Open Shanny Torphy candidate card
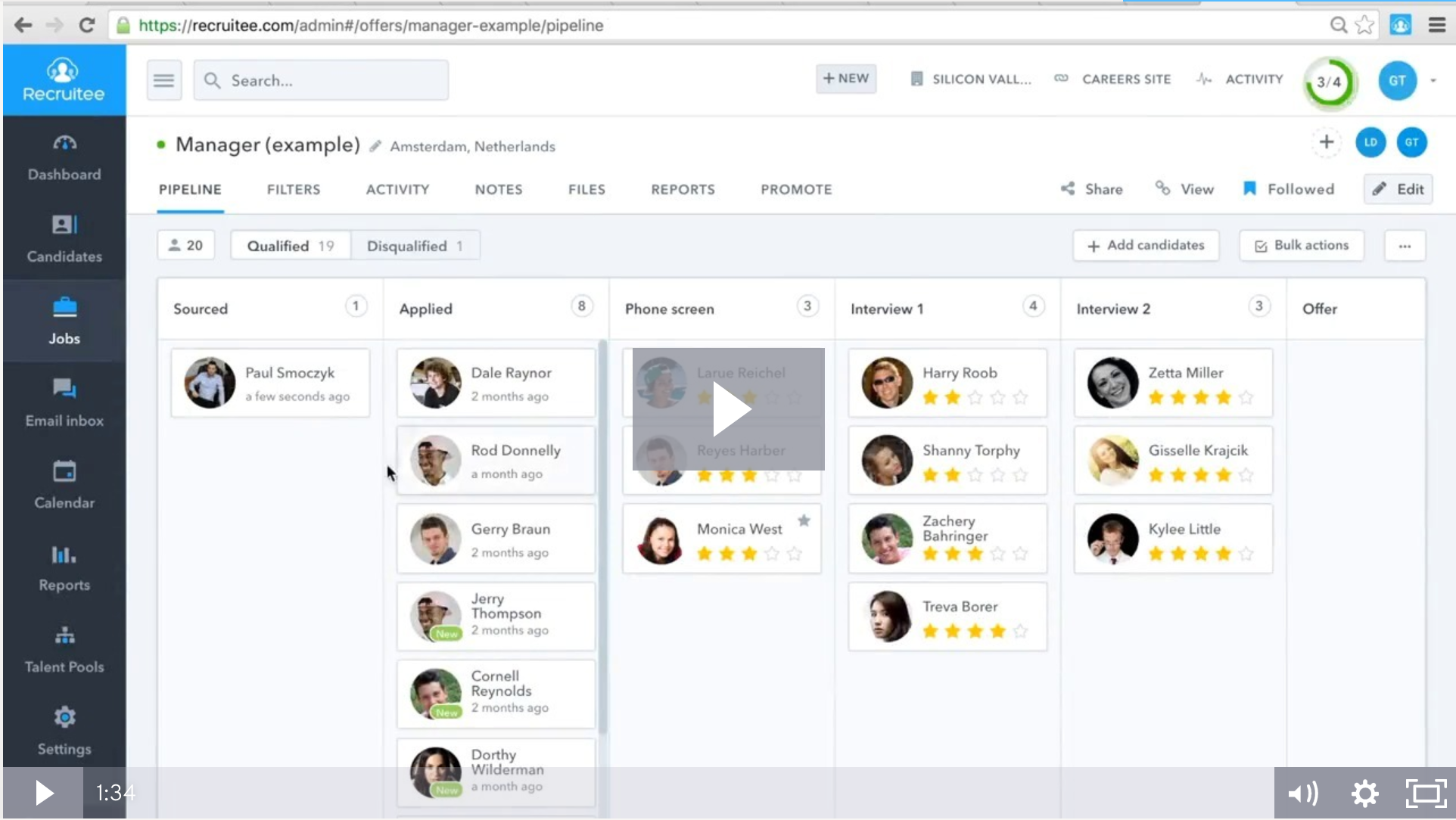The height and width of the screenshot is (820, 1456). 947,461
